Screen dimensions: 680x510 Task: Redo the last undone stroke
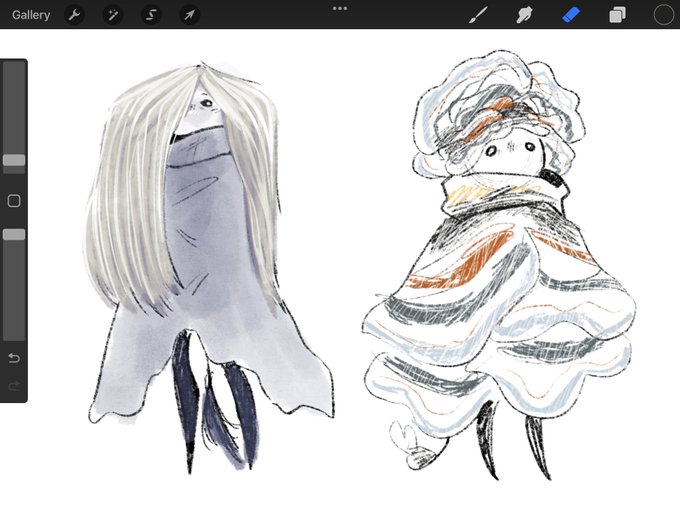[14, 386]
